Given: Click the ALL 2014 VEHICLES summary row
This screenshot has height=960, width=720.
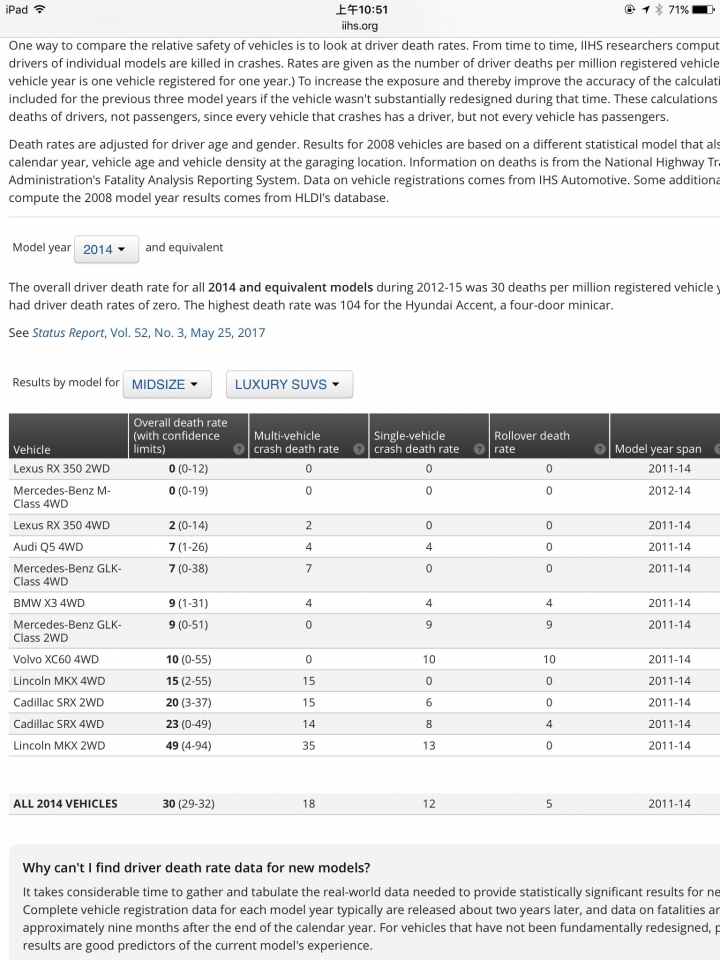Looking at the screenshot, I should 364,804.
